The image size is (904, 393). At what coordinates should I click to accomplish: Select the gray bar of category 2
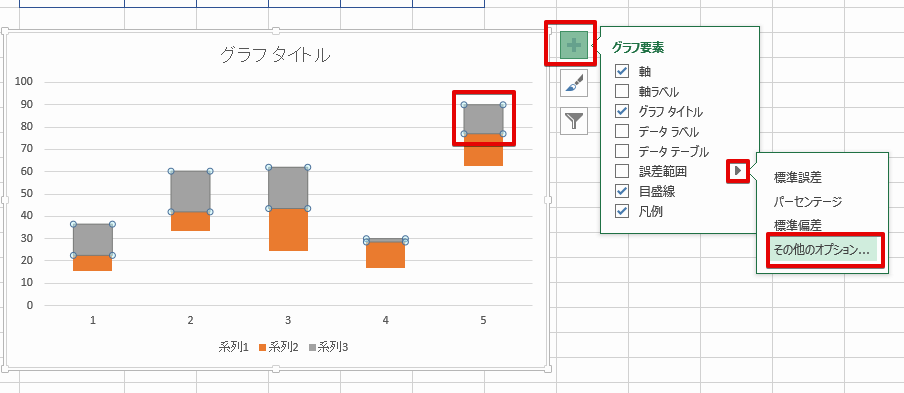click(x=190, y=191)
